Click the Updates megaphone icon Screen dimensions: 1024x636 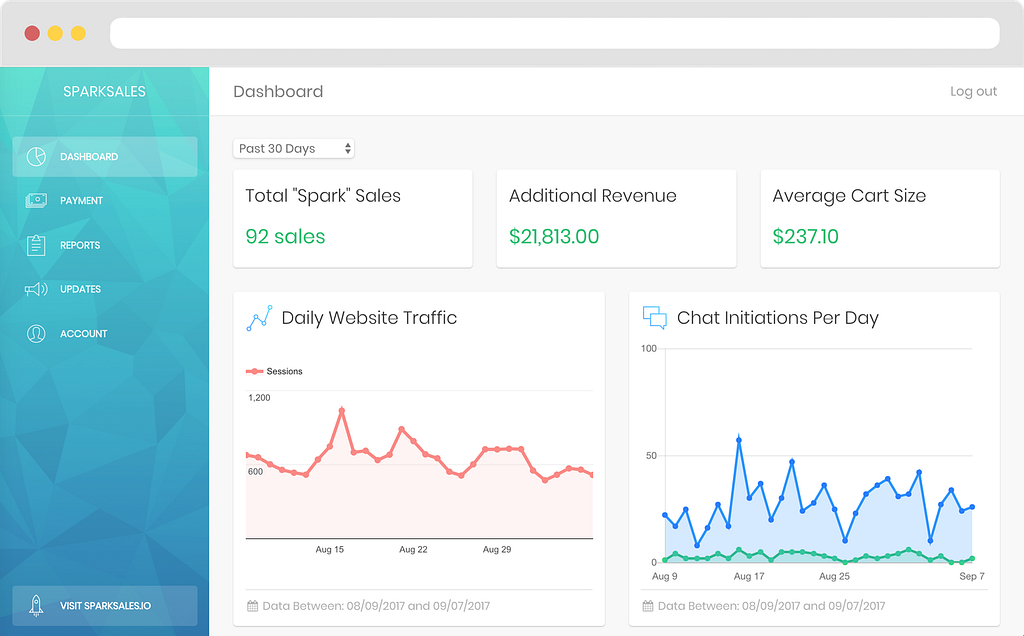click(x=36, y=289)
